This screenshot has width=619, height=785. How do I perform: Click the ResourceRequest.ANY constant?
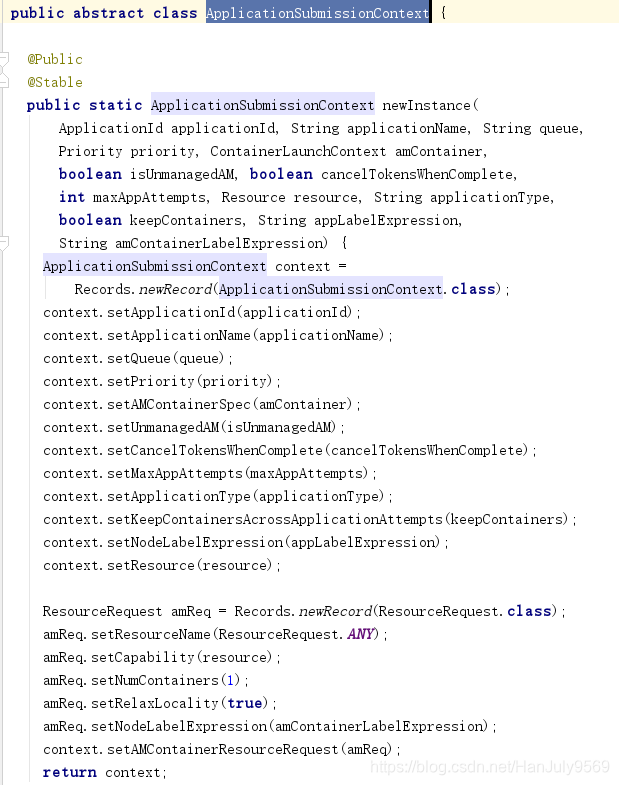click(296, 634)
